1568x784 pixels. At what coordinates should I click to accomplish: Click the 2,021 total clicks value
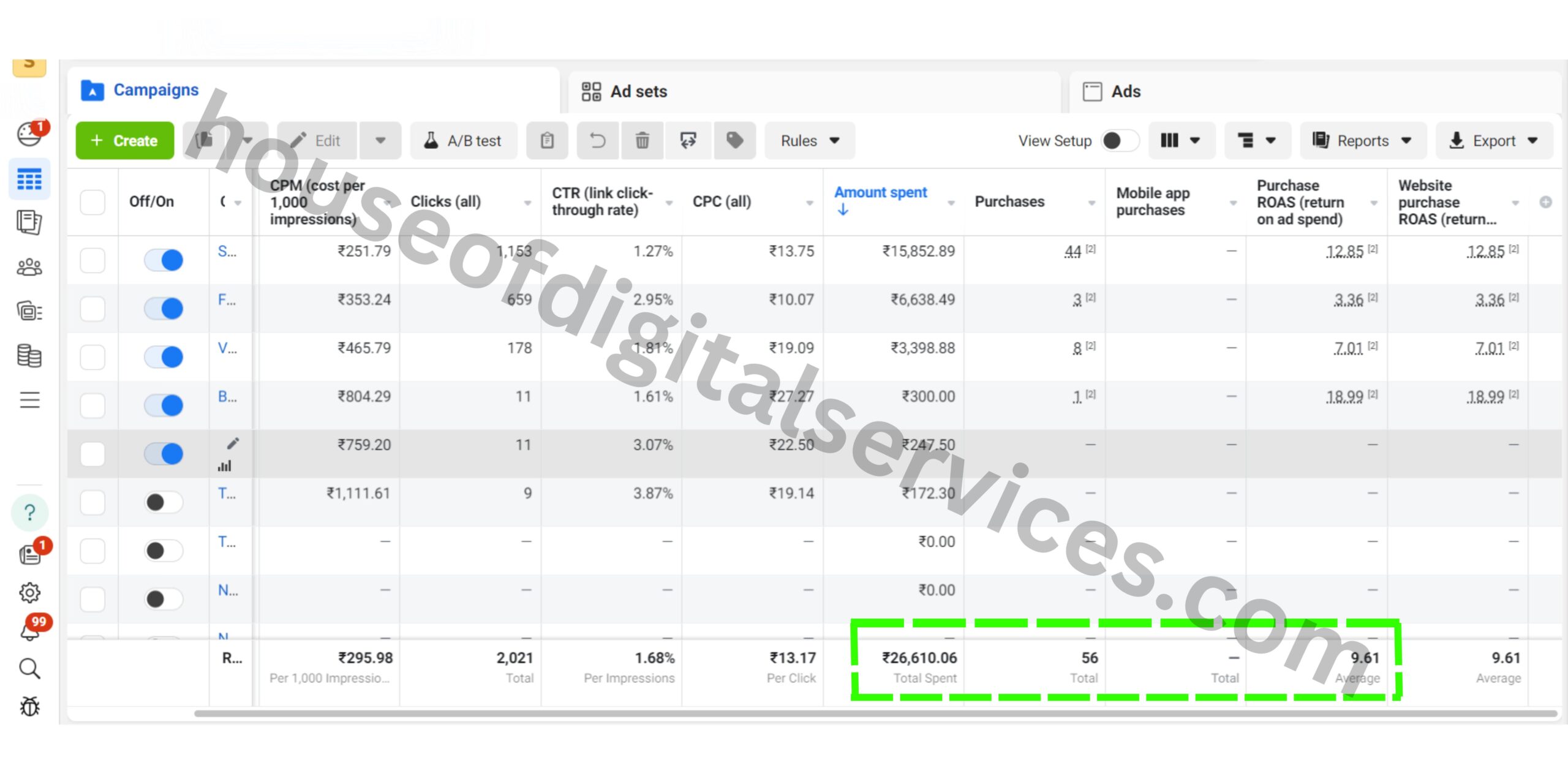pos(514,658)
